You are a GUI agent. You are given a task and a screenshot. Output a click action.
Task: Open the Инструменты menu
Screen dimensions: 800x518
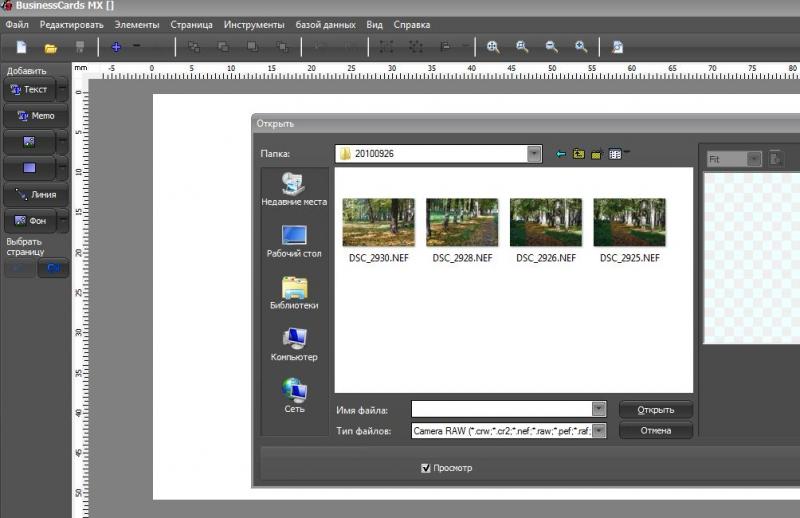[254, 24]
